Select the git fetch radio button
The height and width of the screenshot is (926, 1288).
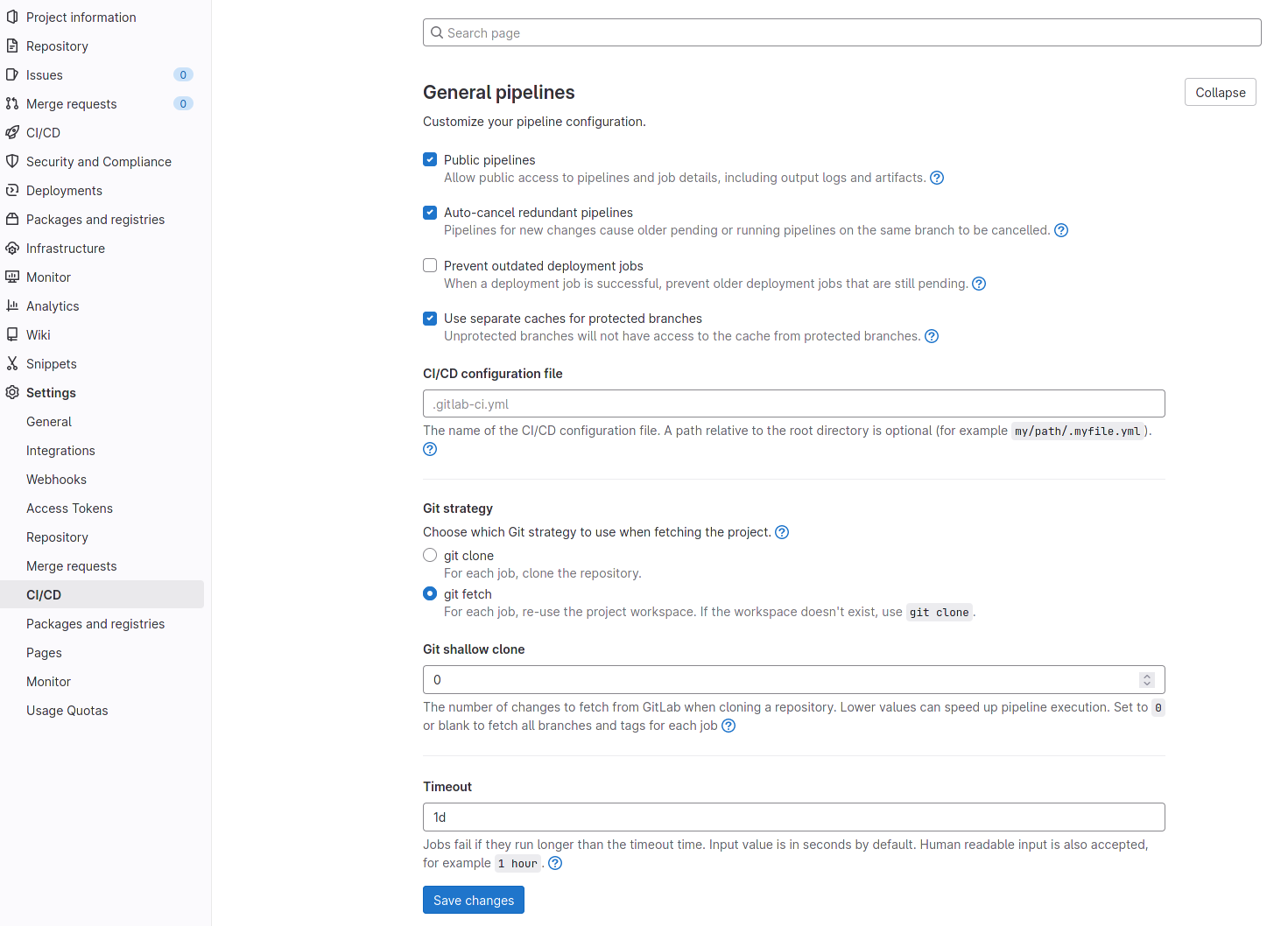[430, 593]
